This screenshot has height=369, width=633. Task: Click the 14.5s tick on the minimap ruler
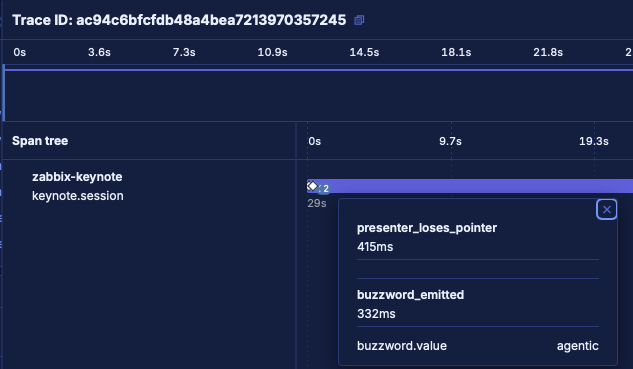pos(364,52)
